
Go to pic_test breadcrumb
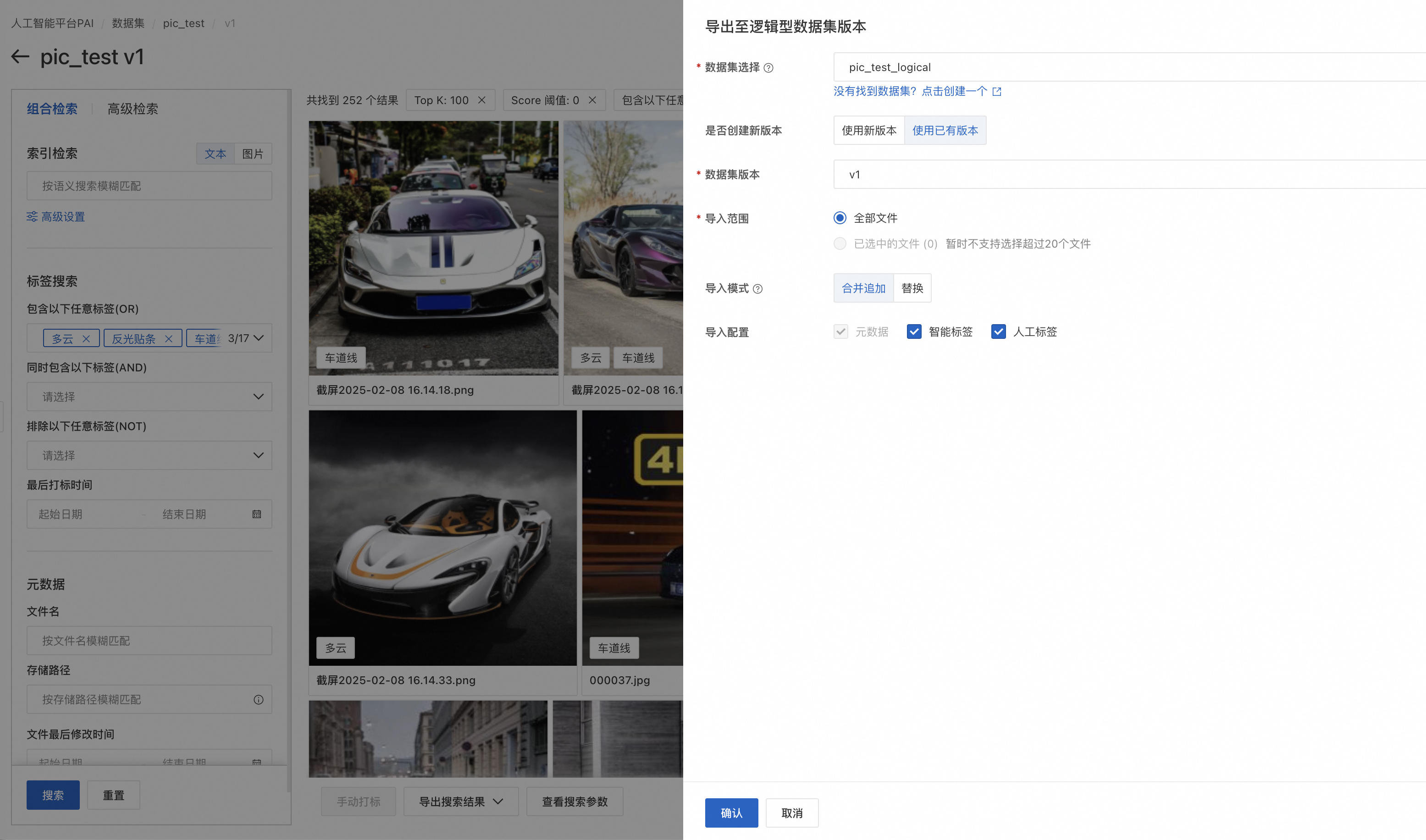184,23
